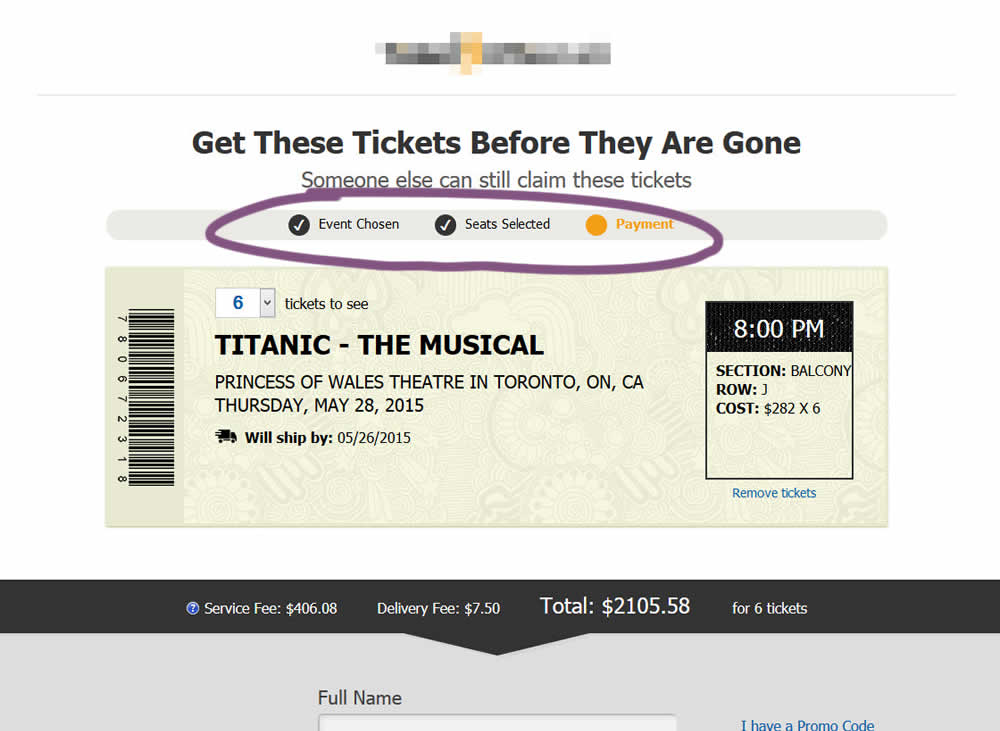Click the Seats Selected checkmark icon
Image resolution: width=1000 pixels, height=731 pixels.
(x=446, y=225)
